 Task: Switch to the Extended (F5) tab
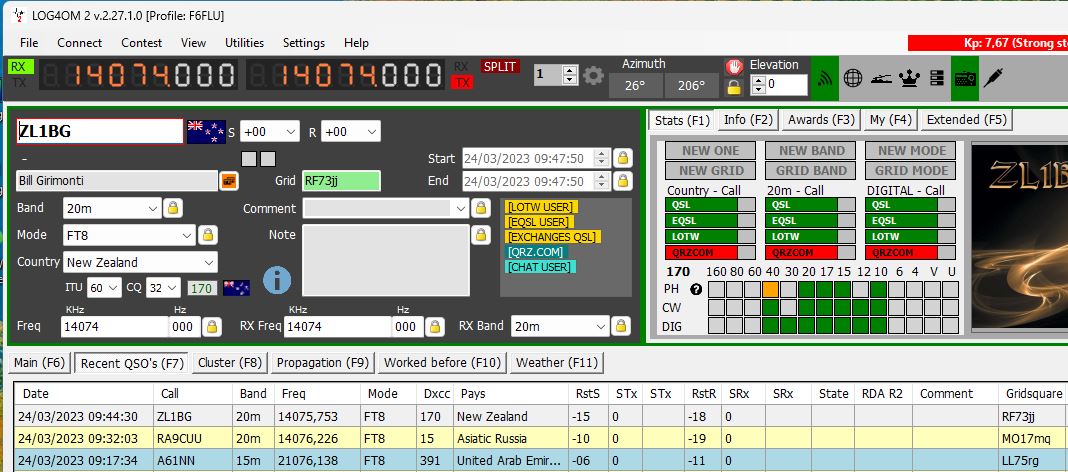[x=966, y=119]
